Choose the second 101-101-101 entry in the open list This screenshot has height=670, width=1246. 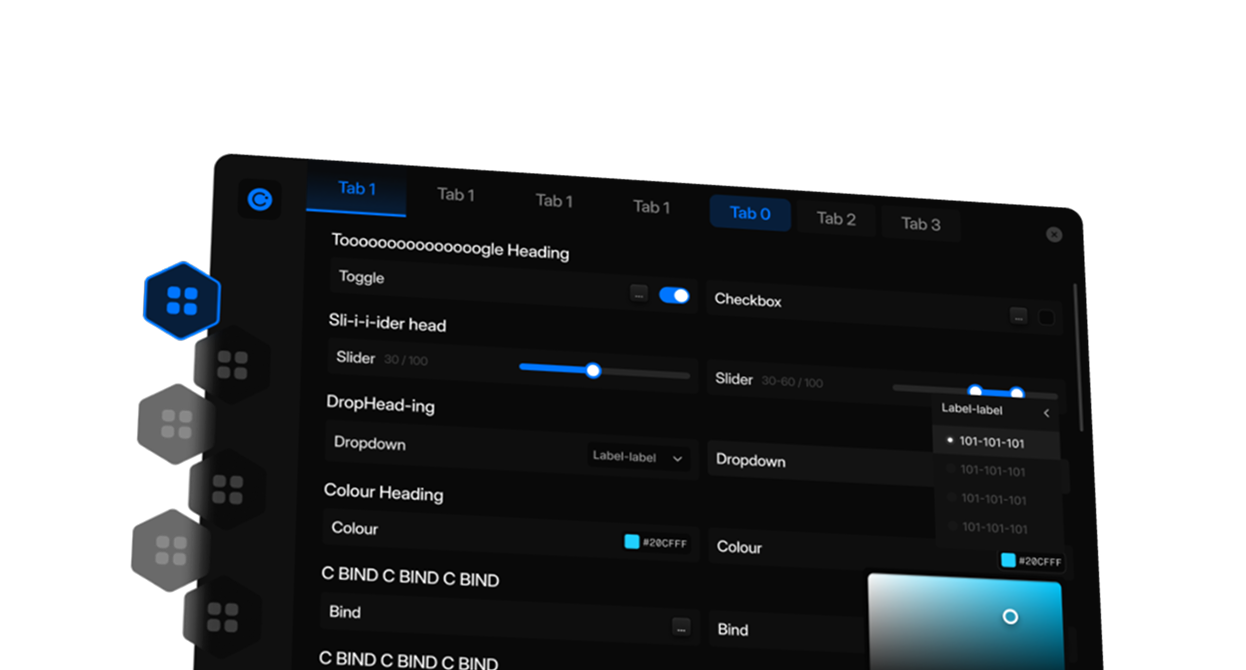pyautogui.click(x=992, y=471)
